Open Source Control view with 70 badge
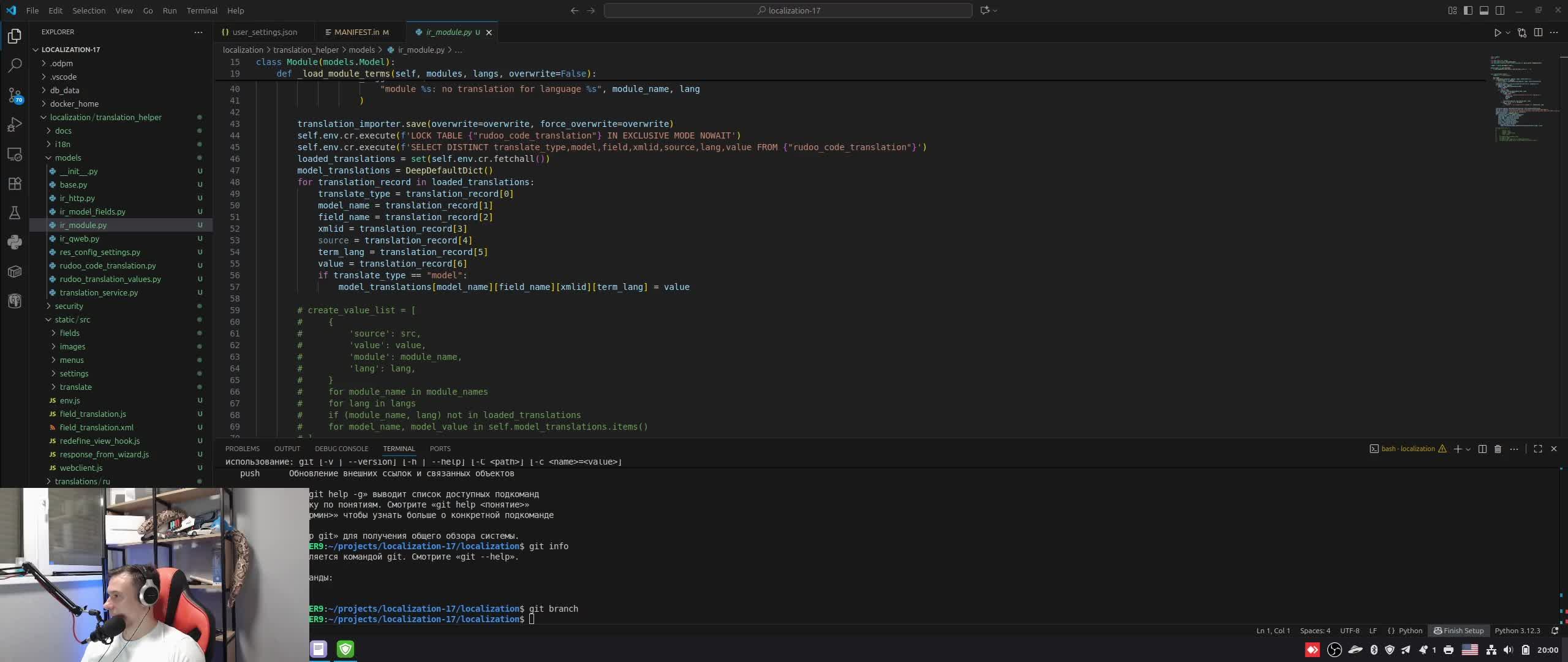This screenshot has width=1568, height=662. click(x=15, y=95)
